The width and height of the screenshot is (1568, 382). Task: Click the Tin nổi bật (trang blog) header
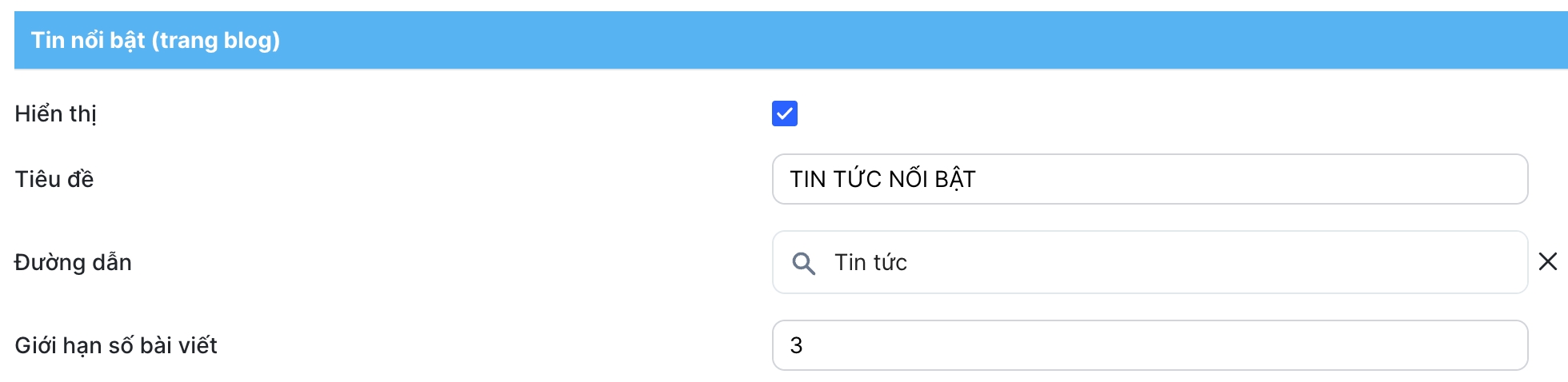coord(155,40)
